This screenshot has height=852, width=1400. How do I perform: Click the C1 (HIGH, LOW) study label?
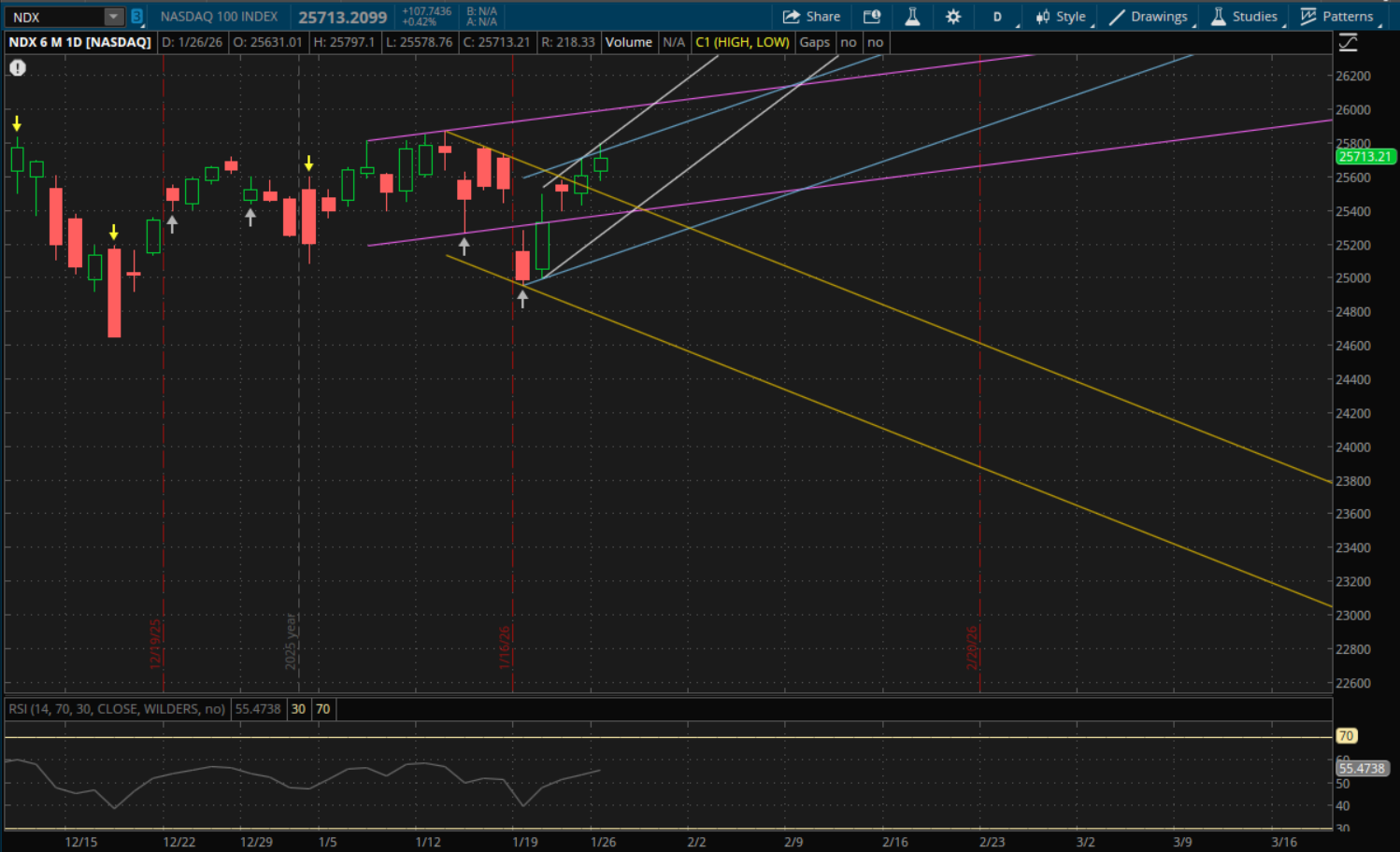pyautogui.click(x=742, y=42)
